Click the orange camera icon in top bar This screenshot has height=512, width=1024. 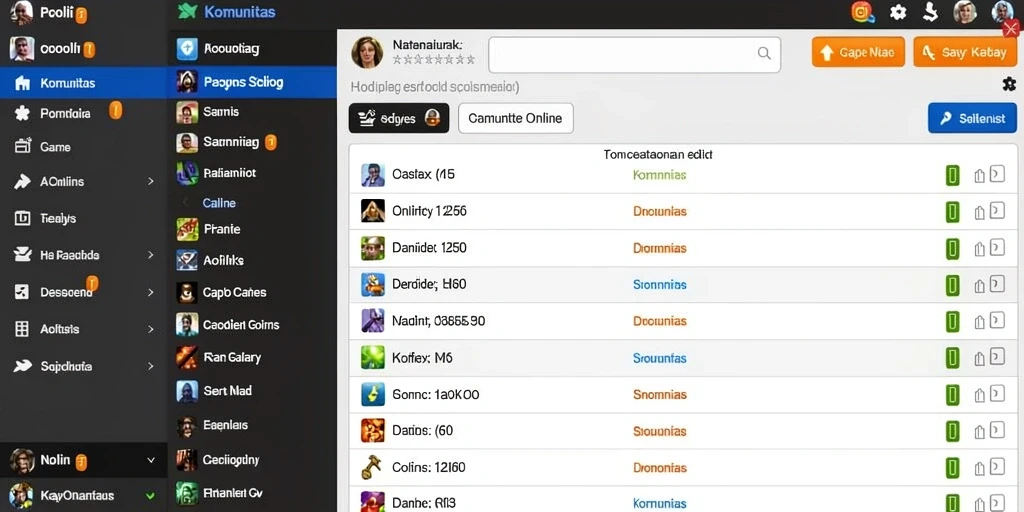coord(863,12)
